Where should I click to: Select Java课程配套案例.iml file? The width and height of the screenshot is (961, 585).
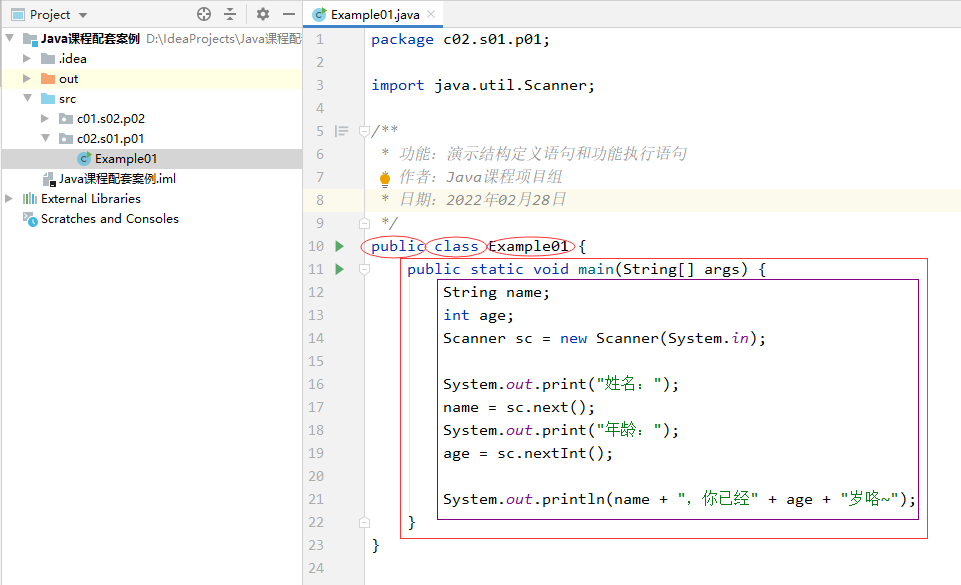click(117, 179)
